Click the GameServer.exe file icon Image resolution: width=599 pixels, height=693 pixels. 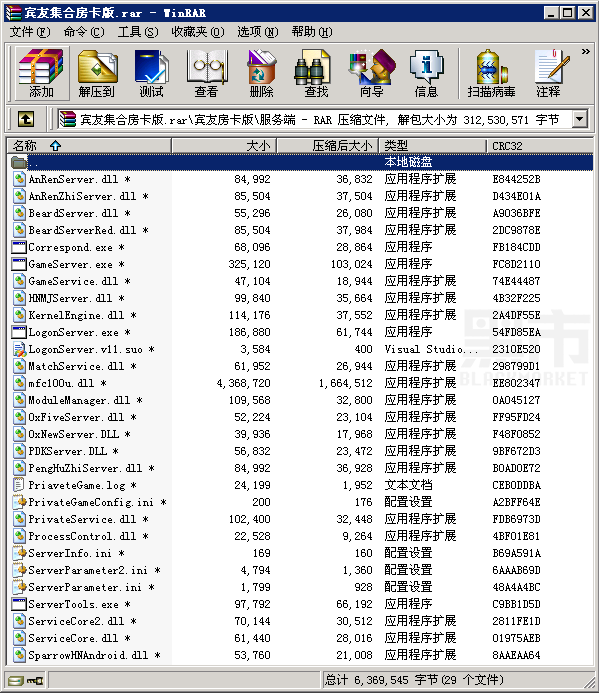click(x=19, y=264)
